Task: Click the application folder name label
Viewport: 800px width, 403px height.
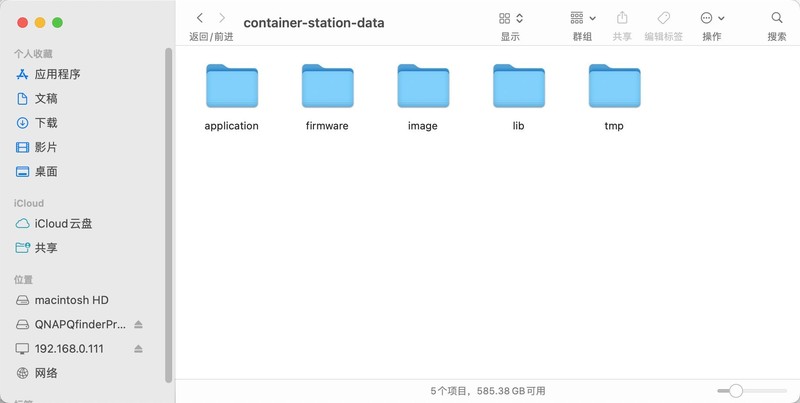Action: pos(232,125)
